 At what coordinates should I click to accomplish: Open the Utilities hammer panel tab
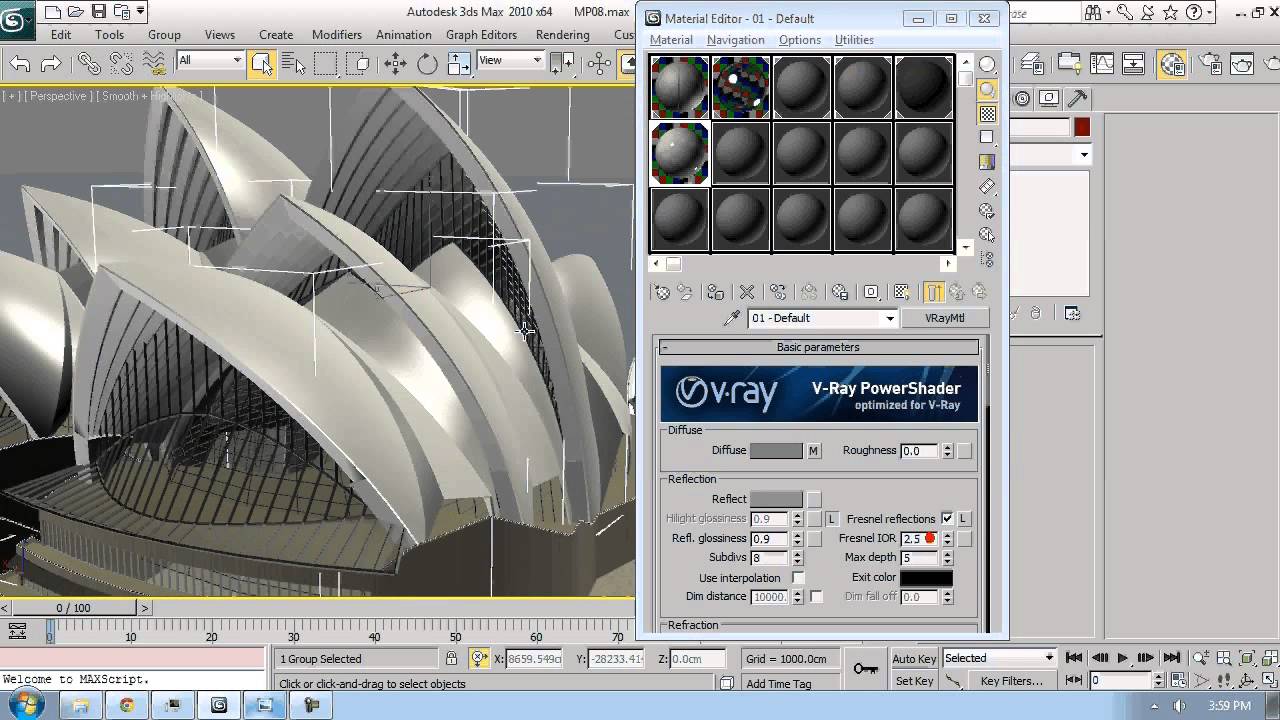pos(1077,98)
